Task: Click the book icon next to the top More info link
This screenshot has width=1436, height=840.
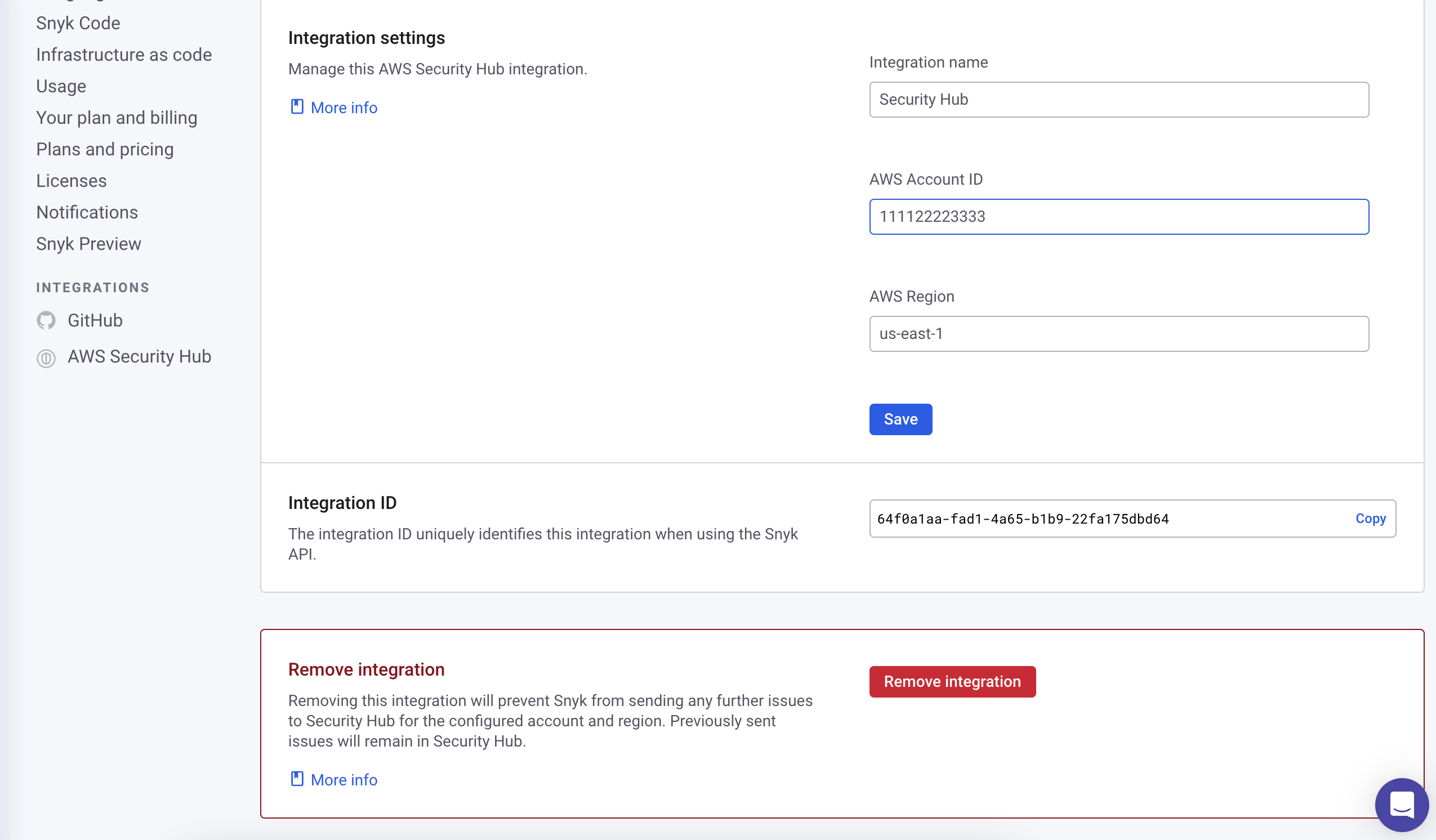Action: point(297,106)
